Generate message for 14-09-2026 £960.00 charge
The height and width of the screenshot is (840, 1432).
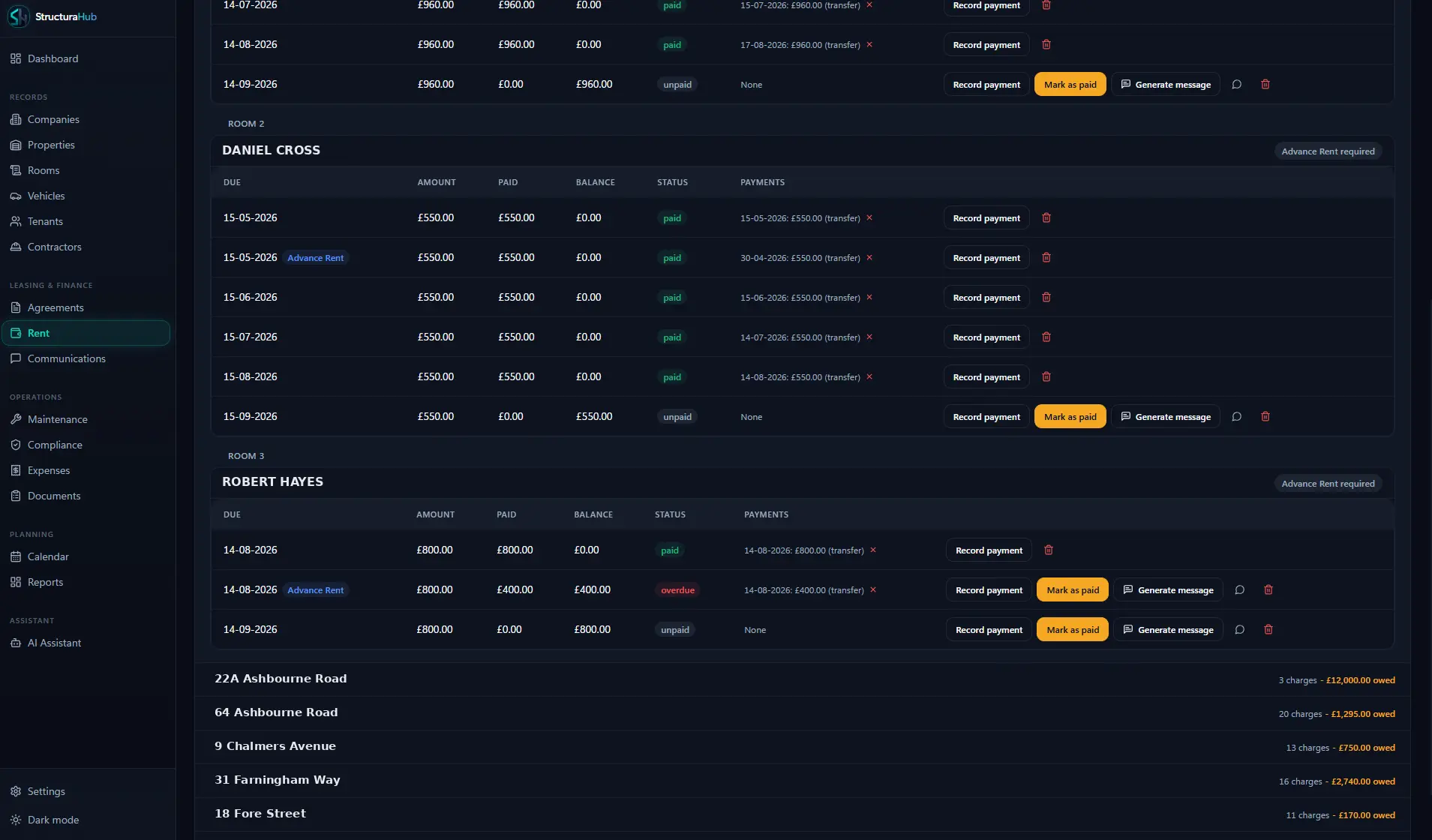click(x=1166, y=84)
